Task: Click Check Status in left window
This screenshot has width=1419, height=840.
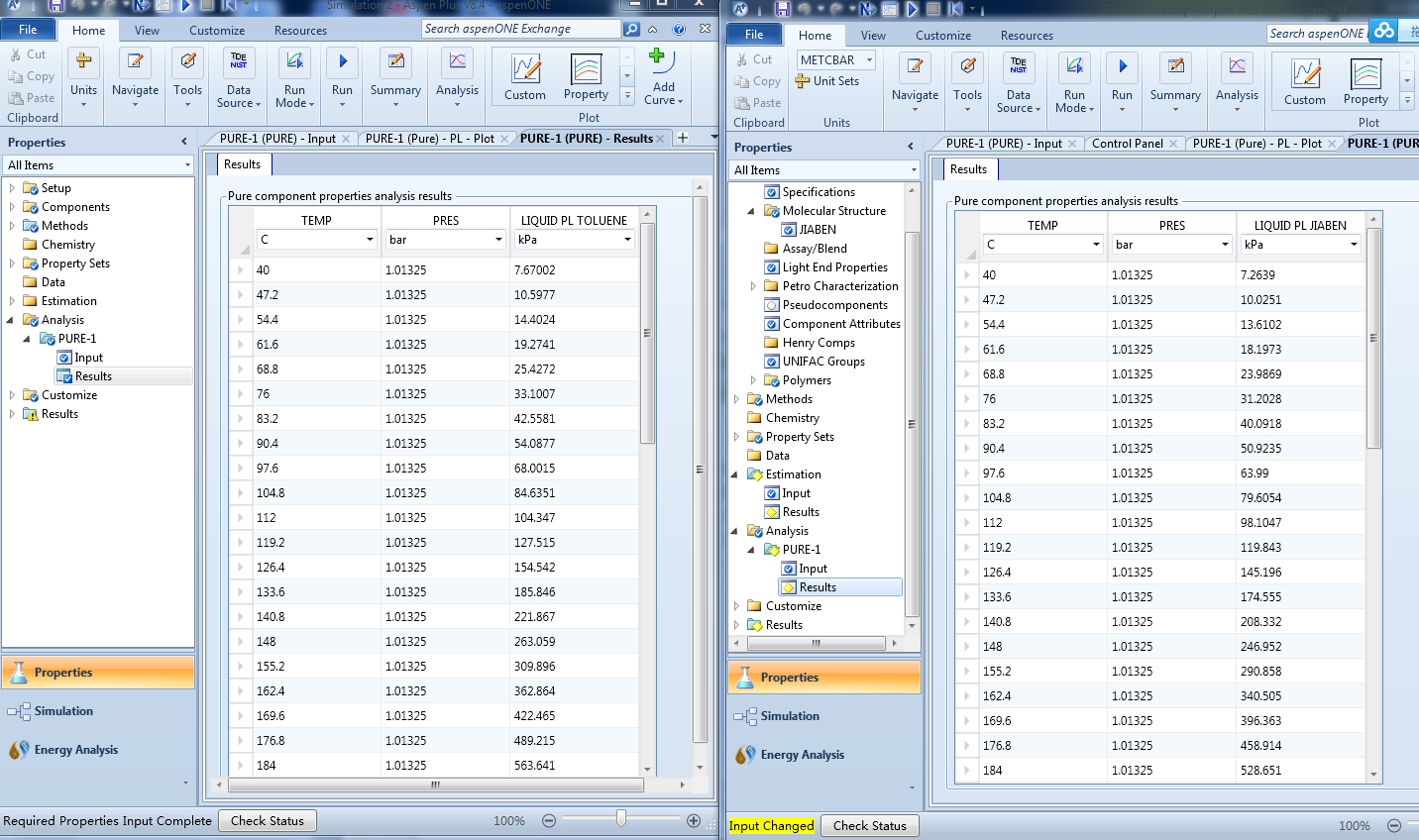Action: point(268,820)
